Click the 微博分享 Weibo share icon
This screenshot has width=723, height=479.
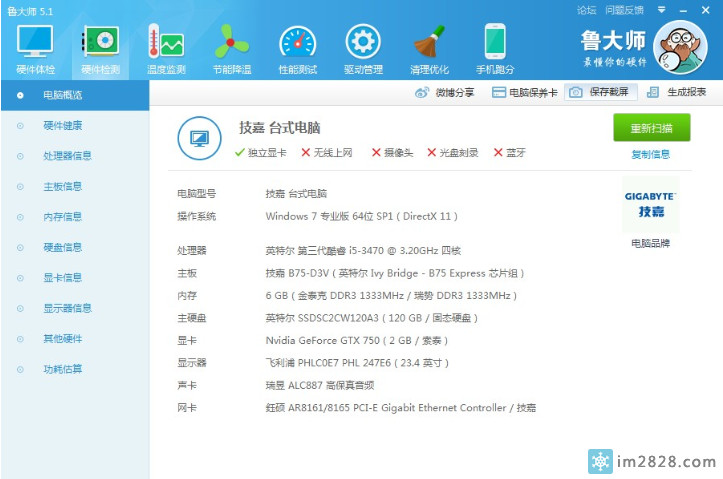pyautogui.click(x=445, y=92)
